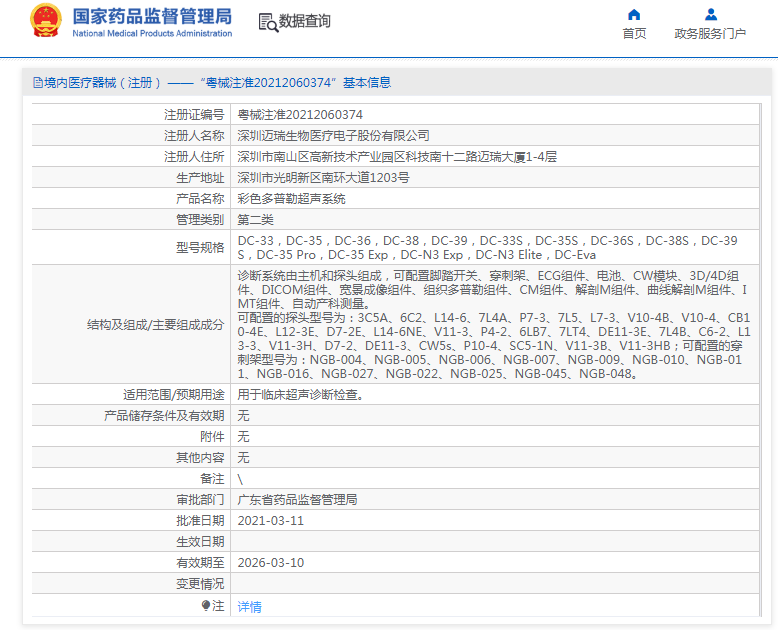Viewport: 778px width, 630px height.
Task: Click production address 深圳市光明新区南环大道1203号
Action: click(323, 178)
